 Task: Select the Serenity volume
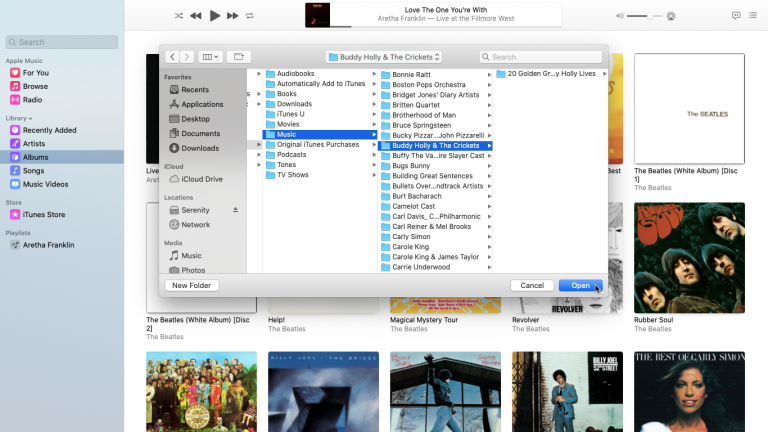tap(195, 210)
